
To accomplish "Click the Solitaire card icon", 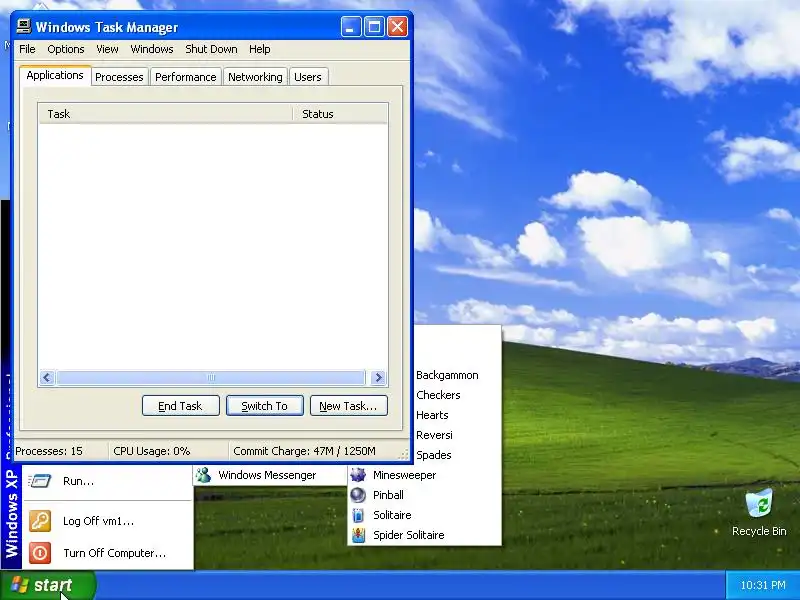I will [358, 515].
